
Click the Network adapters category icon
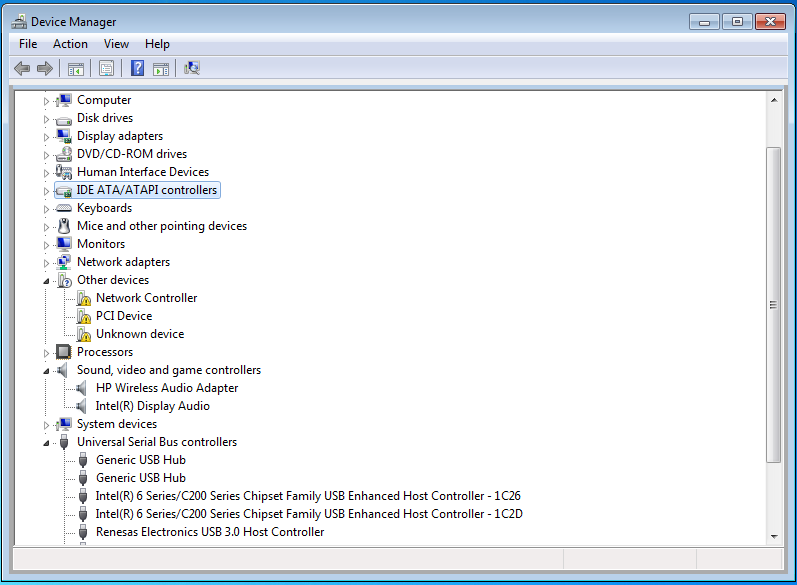(64, 262)
